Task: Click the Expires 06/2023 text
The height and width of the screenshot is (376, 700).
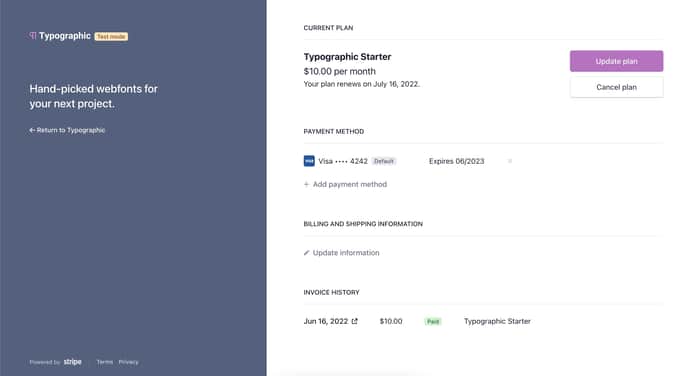Action: point(456,161)
